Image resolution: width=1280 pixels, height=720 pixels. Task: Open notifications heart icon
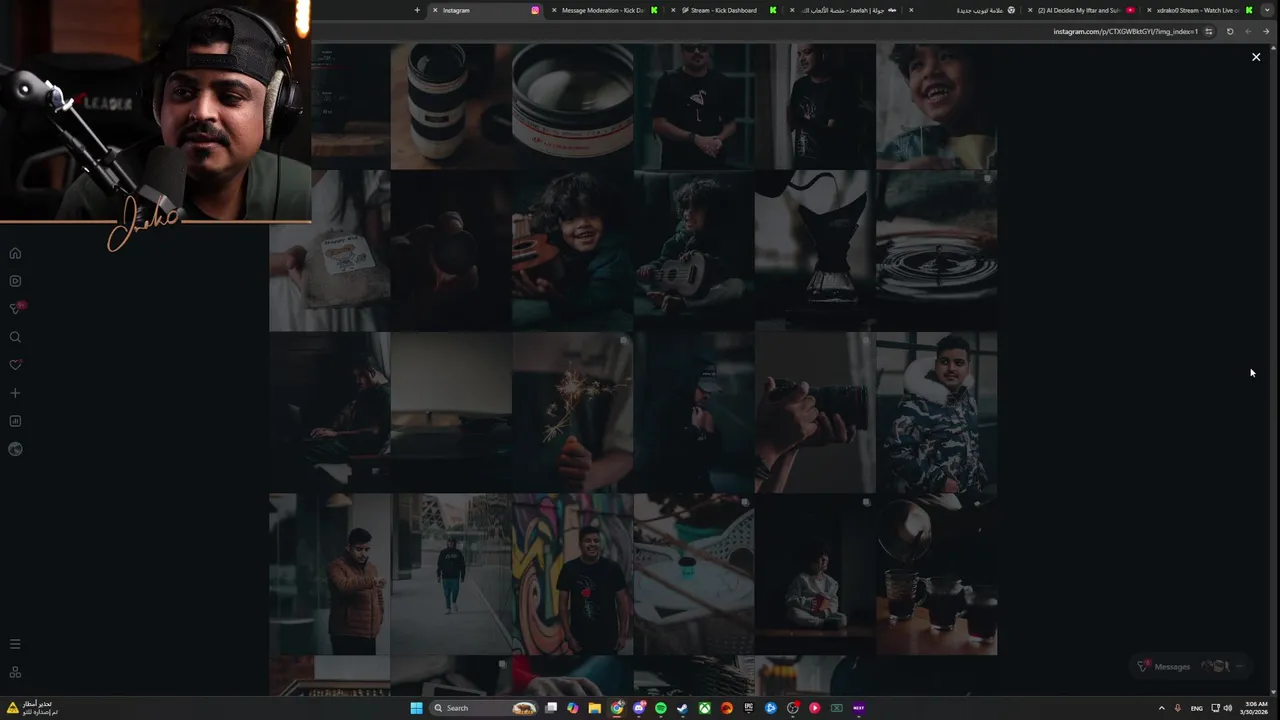pyautogui.click(x=15, y=365)
